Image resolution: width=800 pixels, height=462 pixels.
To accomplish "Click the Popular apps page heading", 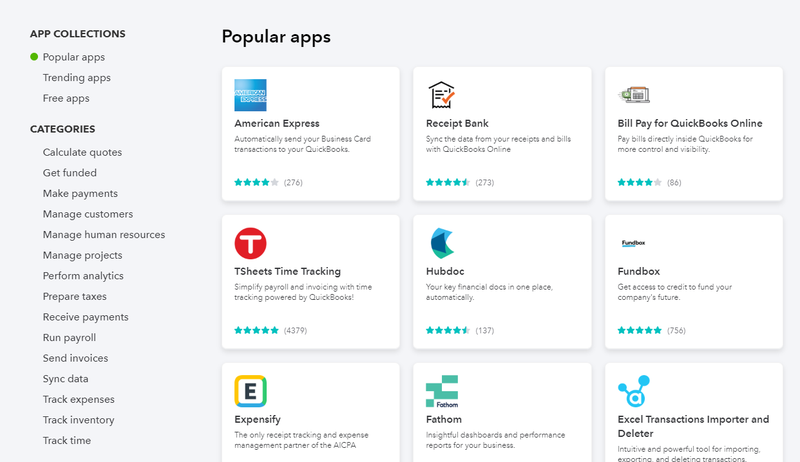I will (276, 37).
